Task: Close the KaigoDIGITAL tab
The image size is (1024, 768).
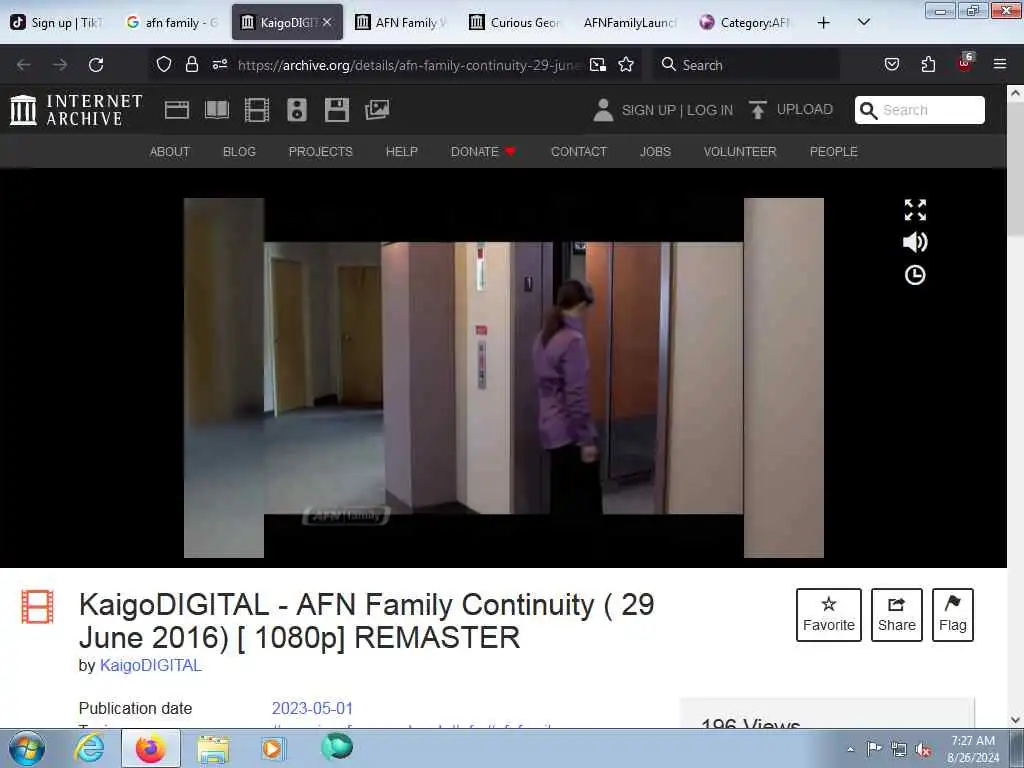Action: point(327,23)
